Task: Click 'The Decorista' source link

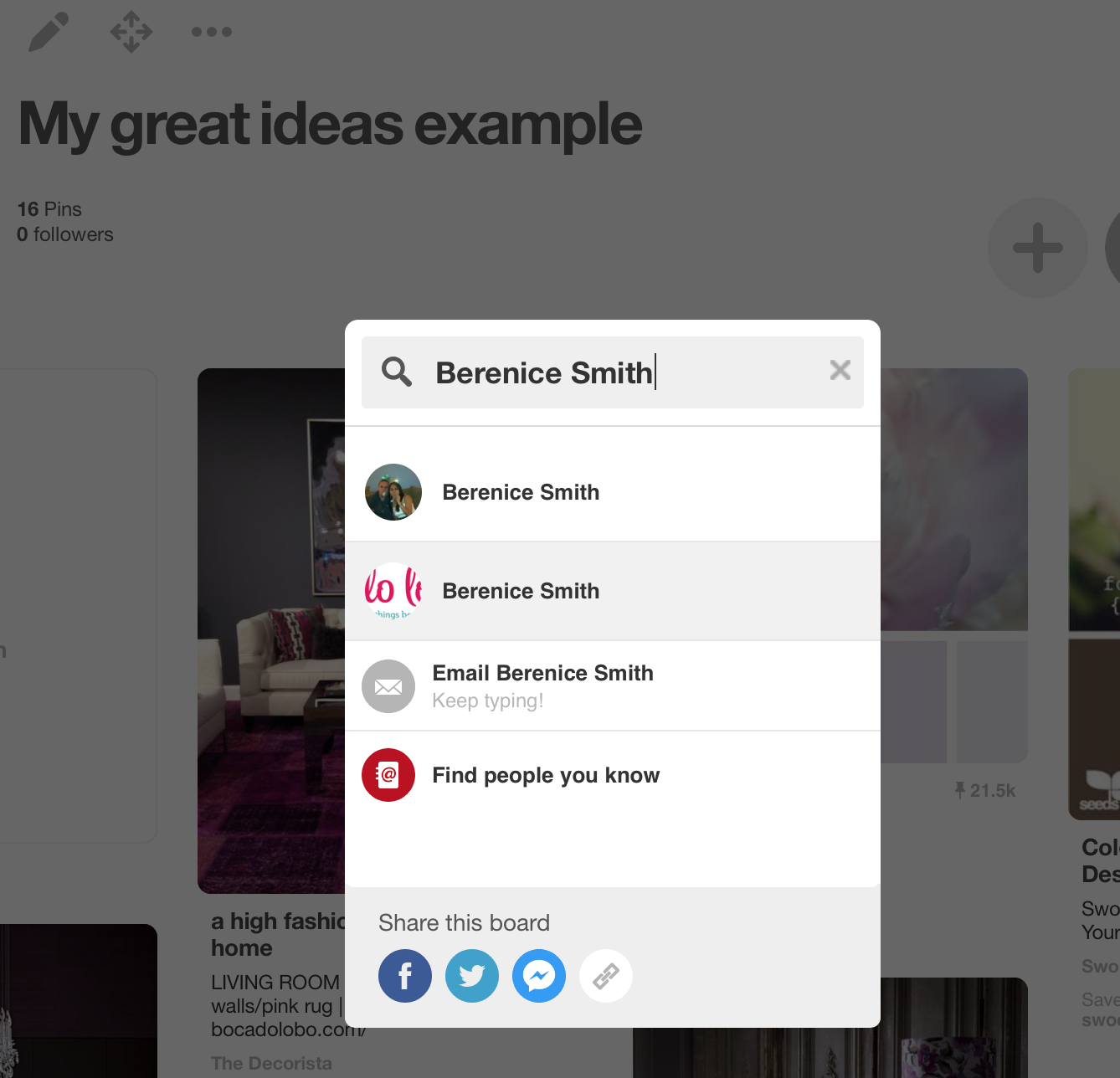Action: (x=271, y=1063)
